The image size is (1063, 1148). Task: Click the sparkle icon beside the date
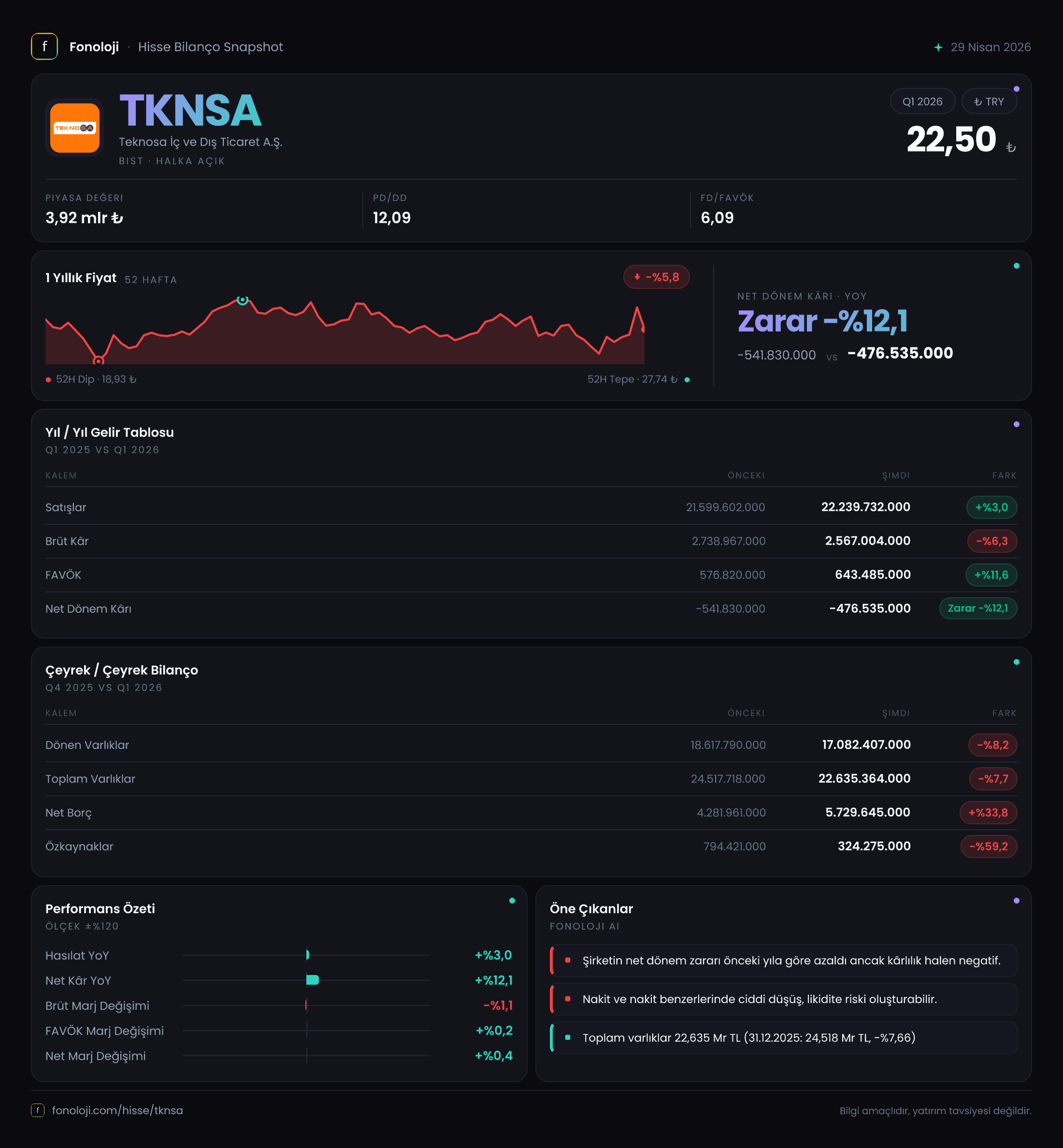point(938,47)
